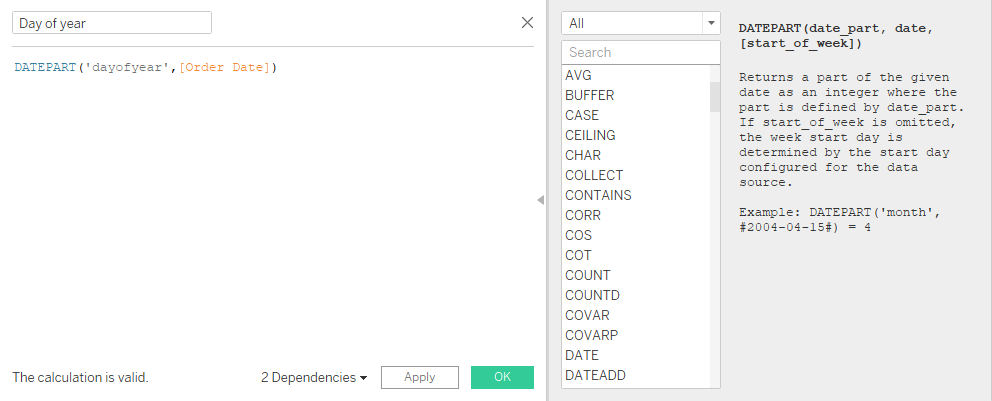This screenshot has height=401, width=992.
Task: Expand the 2 Dependencies dropdown
Action: coord(314,377)
